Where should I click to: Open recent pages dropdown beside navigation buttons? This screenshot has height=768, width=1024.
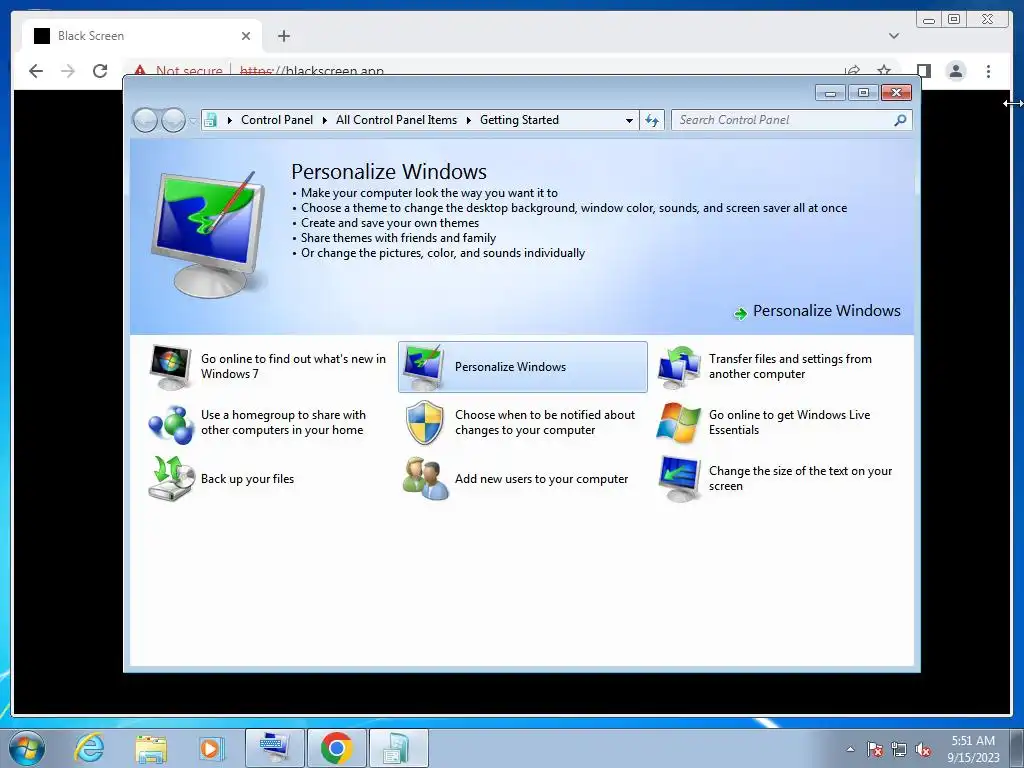pyautogui.click(x=192, y=120)
